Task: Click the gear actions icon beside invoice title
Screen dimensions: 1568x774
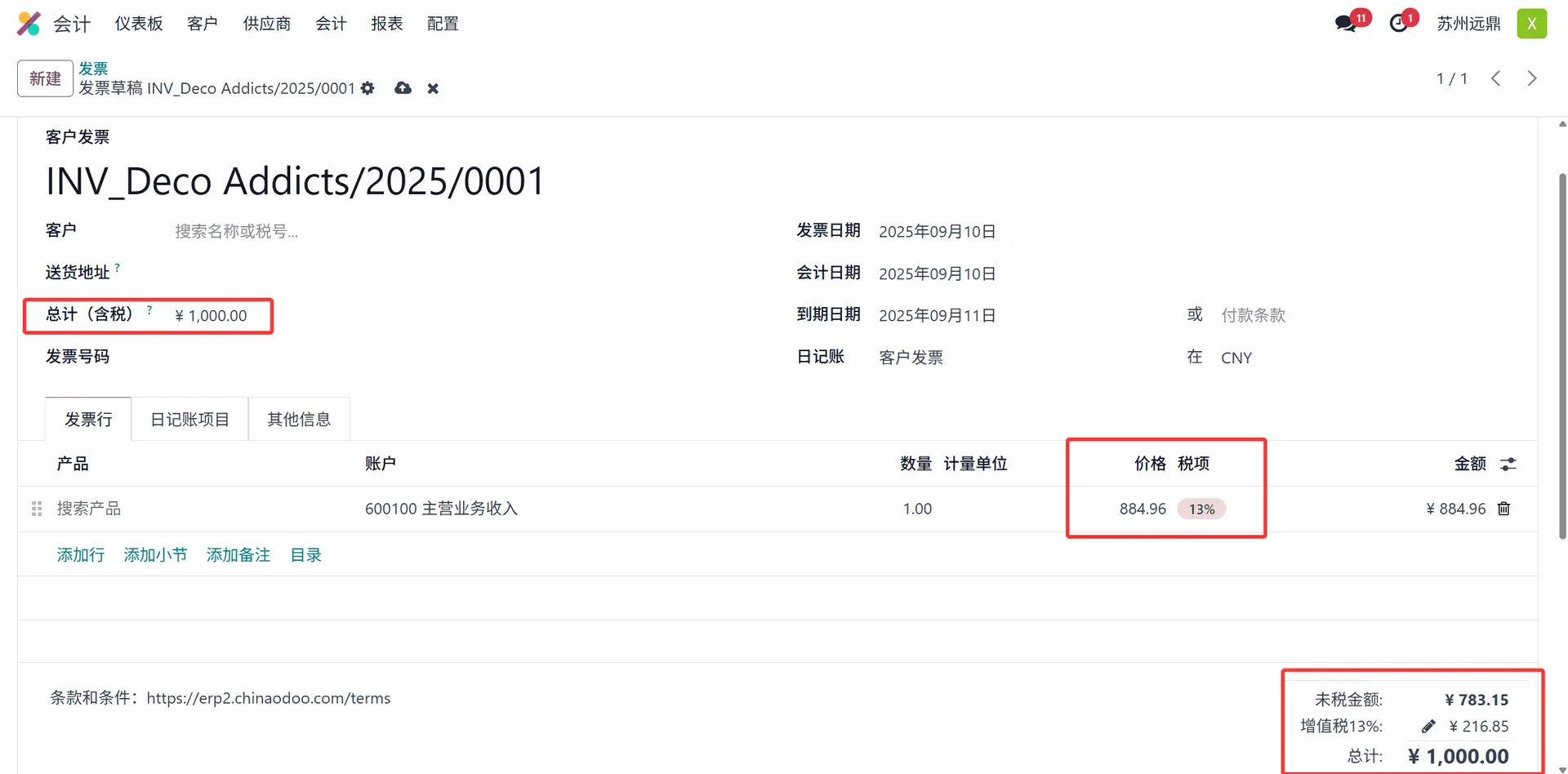Action: click(x=367, y=88)
